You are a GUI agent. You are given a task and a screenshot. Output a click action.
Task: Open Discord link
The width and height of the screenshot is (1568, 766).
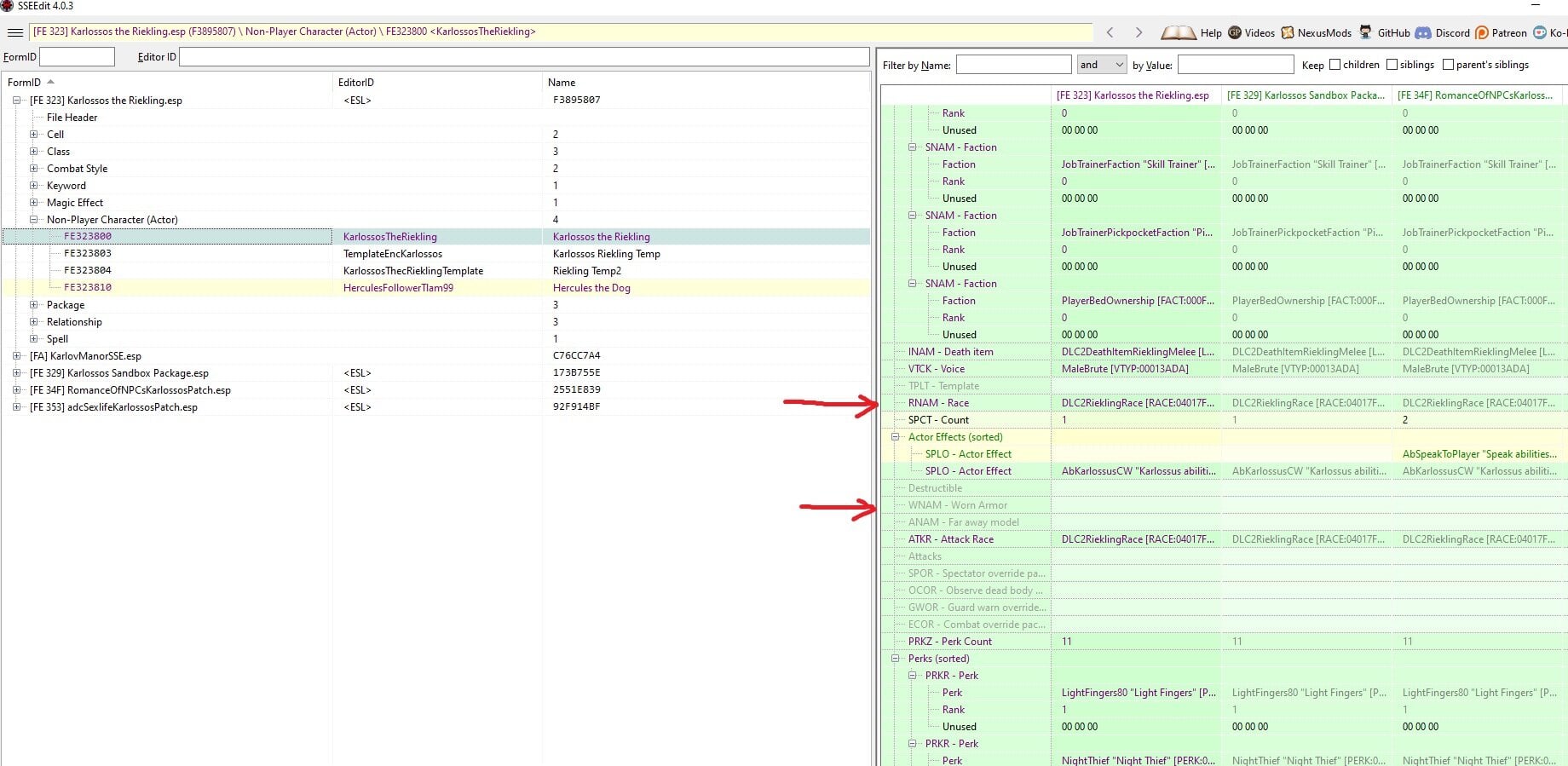(x=1443, y=32)
